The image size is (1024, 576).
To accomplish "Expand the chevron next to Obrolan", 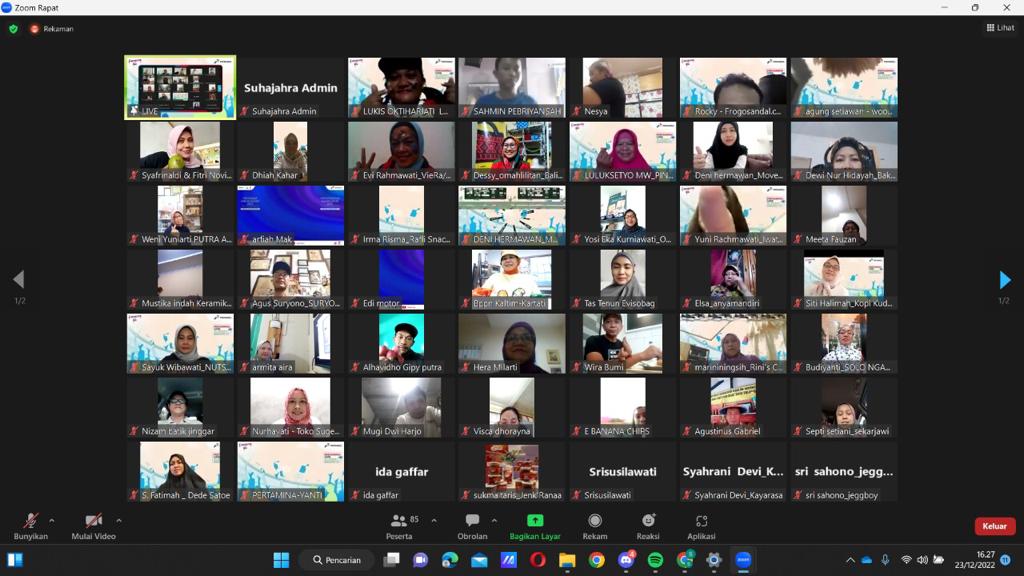I will click(494, 520).
